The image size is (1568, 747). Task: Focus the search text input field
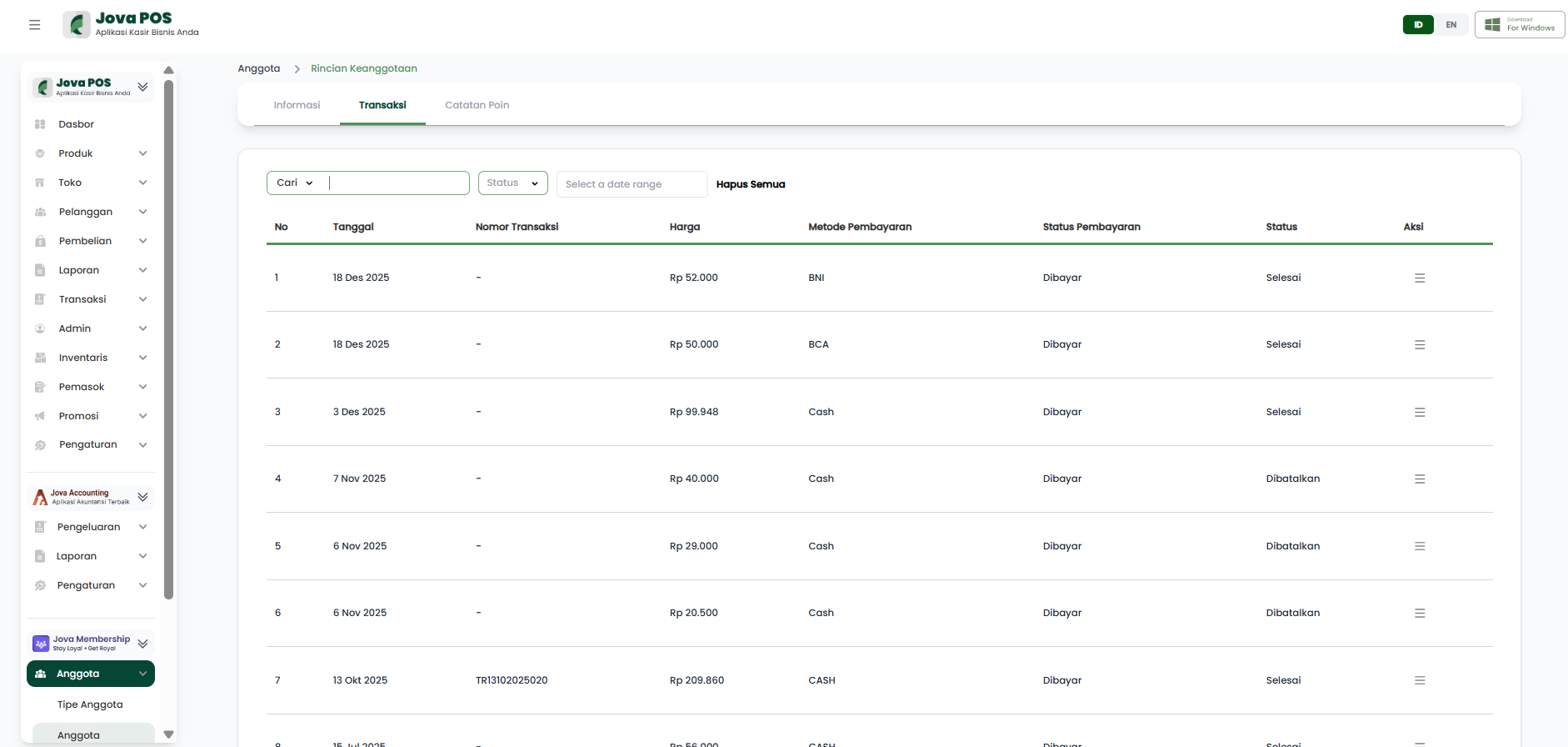pyautogui.click(x=398, y=183)
